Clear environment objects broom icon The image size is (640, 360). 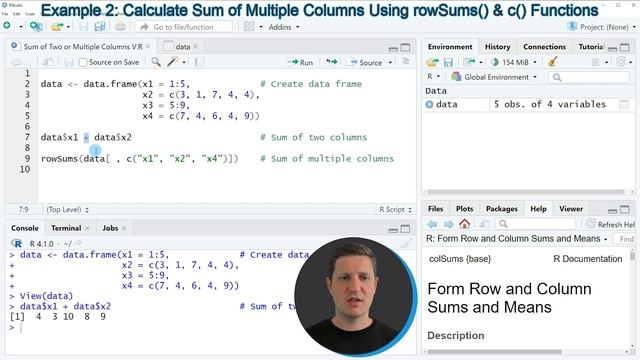553,62
